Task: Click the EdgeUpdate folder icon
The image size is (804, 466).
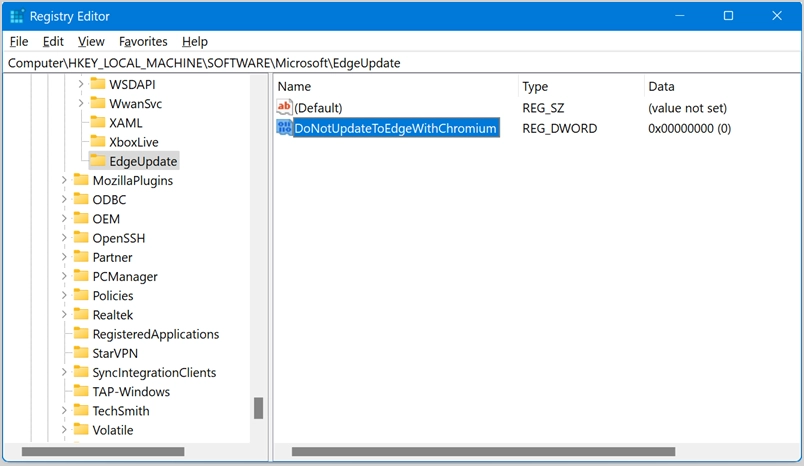Action: coord(97,160)
